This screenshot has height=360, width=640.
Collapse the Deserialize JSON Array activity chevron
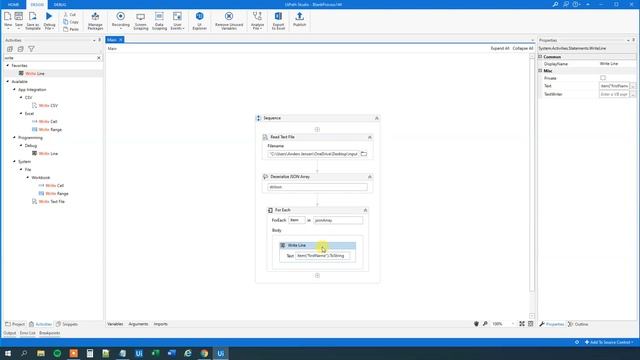[x=370, y=177]
